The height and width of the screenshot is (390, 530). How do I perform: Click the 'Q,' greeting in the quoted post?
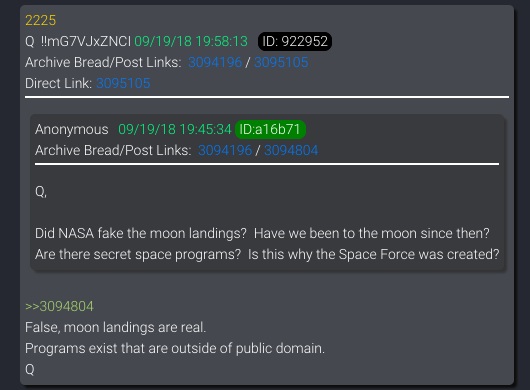pos(41,192)
